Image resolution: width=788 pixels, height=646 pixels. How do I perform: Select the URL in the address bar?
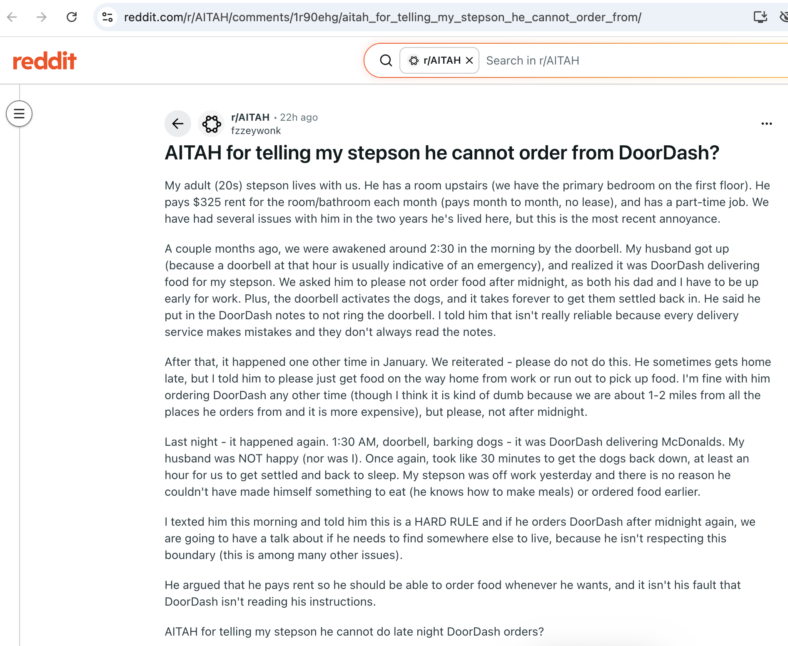click(x=382, y=17)
